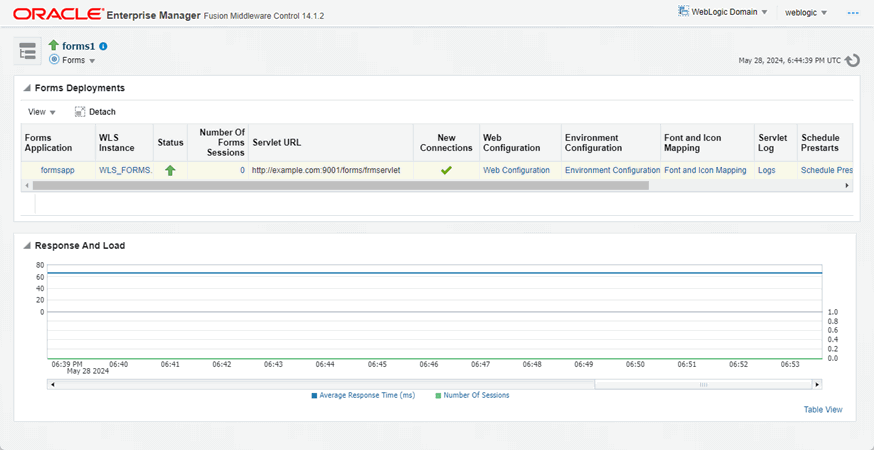Click the WLS Instance column header
Image resolution: width=874 pixels, height=450 pixels.
coord(125,143)
